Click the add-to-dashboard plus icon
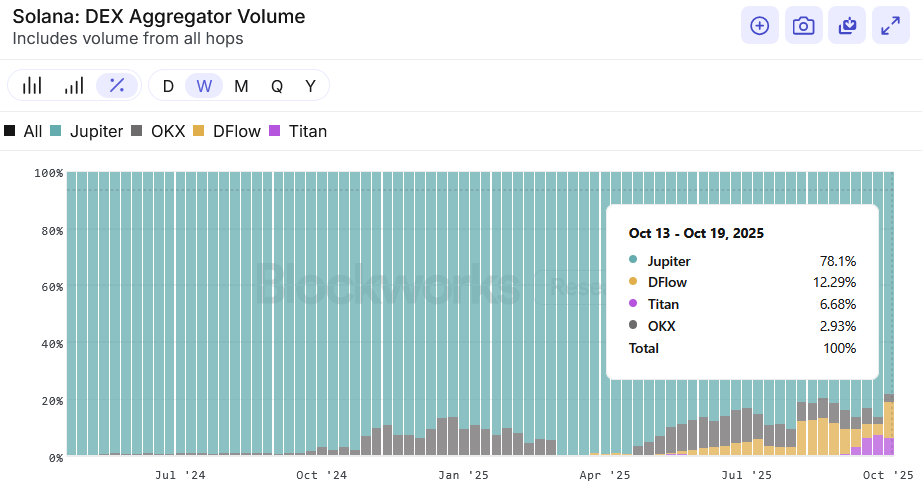 (760, 25)
